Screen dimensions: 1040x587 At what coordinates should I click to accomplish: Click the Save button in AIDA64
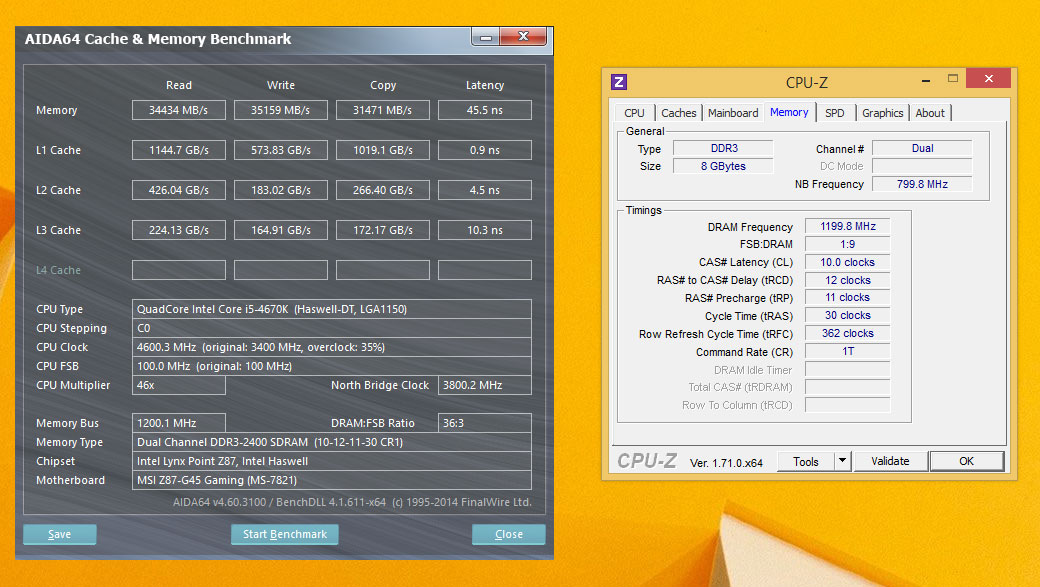click(x=60, y=534)
